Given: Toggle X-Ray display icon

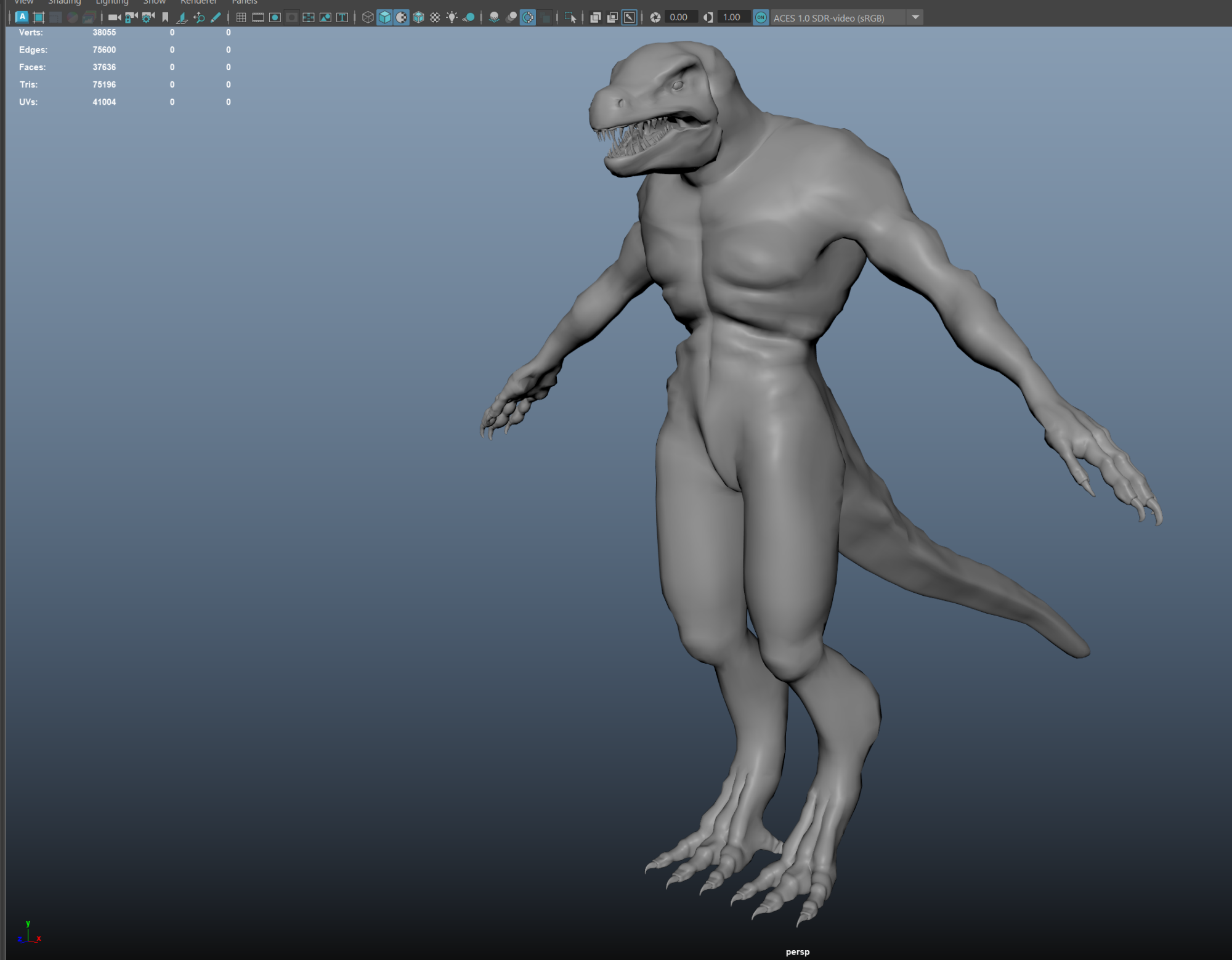Looking at the screenshot, I should coord(596,17).
